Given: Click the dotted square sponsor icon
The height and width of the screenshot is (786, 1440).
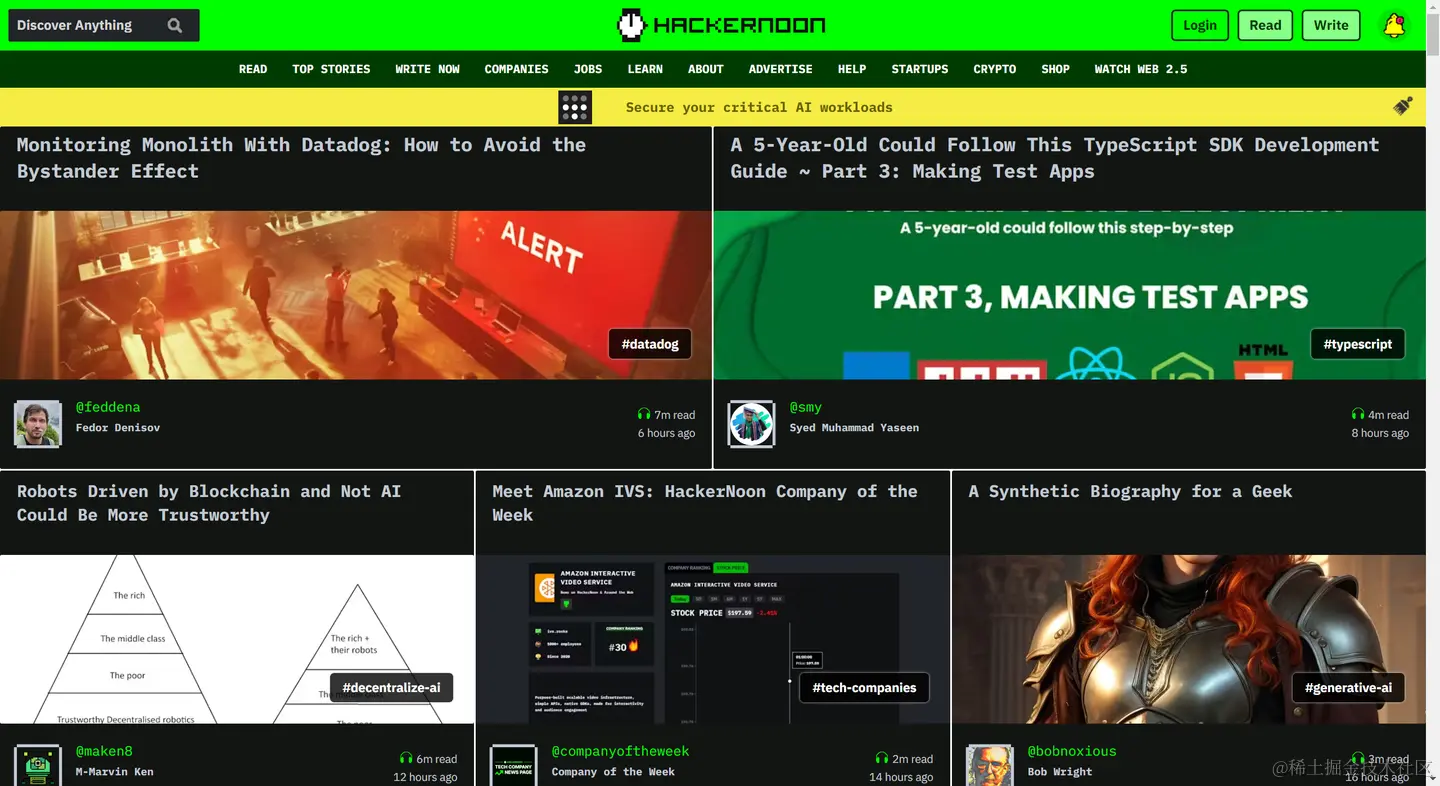Looking at the screenshot, I should [x=575, y=107].
